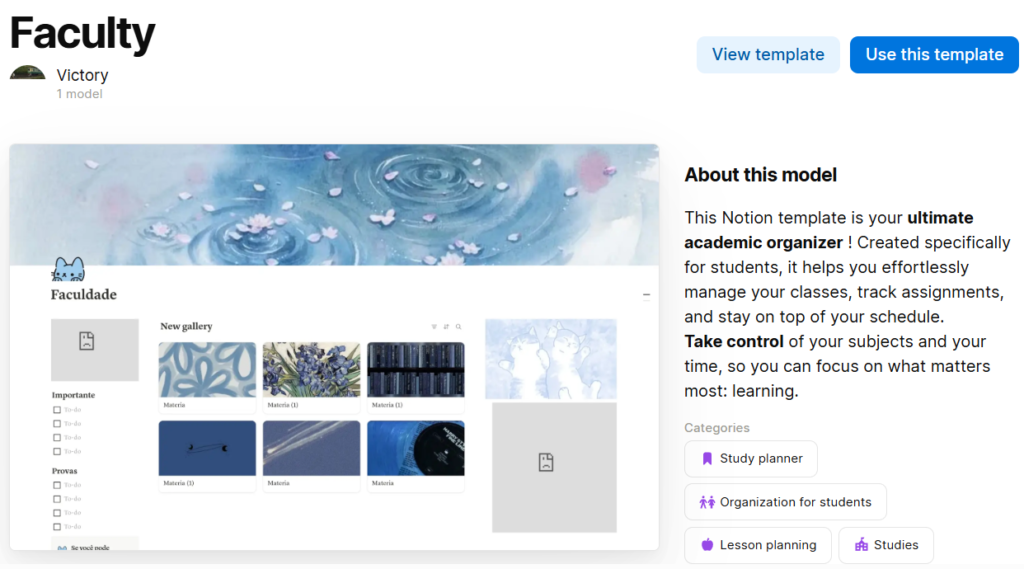Check the first to-do under Provas
This screenshot has height=569, width=1024.
click(57, 485)
